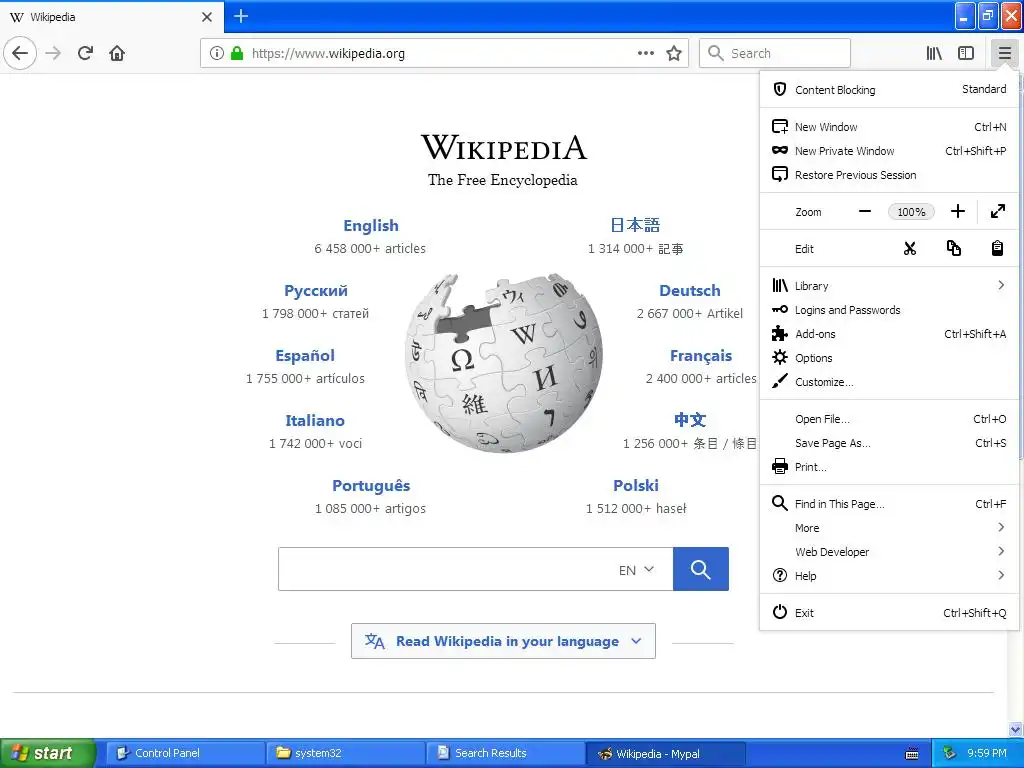Open the English Wikipedia link
1024x768 pixels.
370,225
